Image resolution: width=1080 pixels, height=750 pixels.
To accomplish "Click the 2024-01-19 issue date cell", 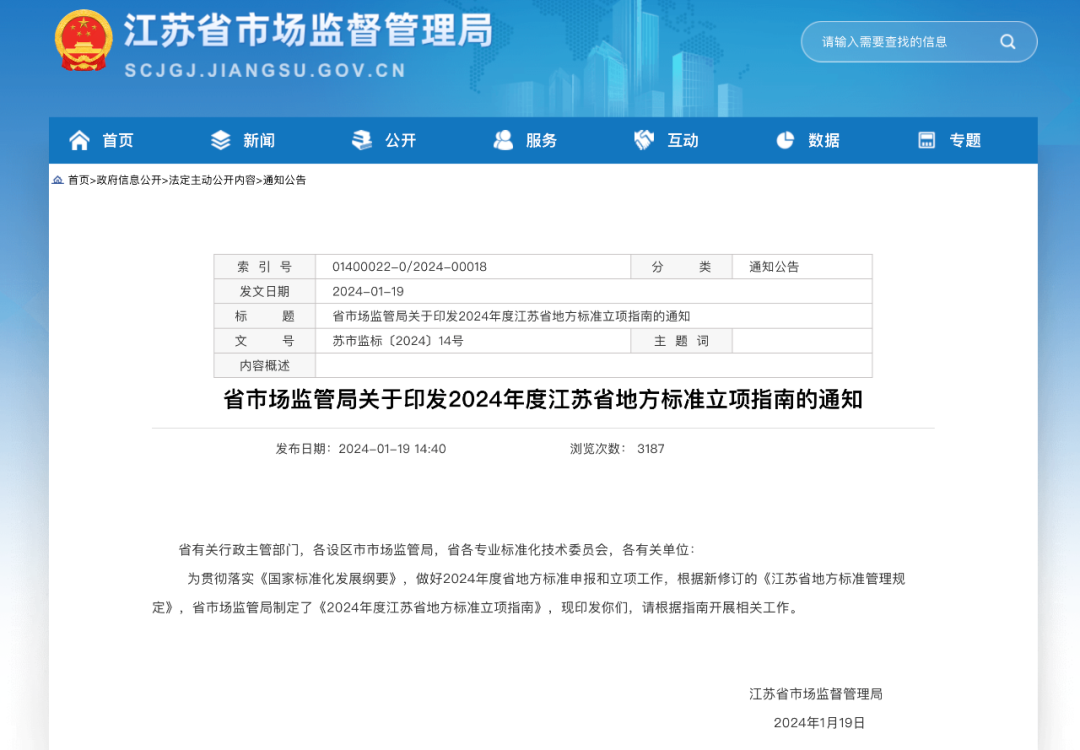I will coord(594,291).
